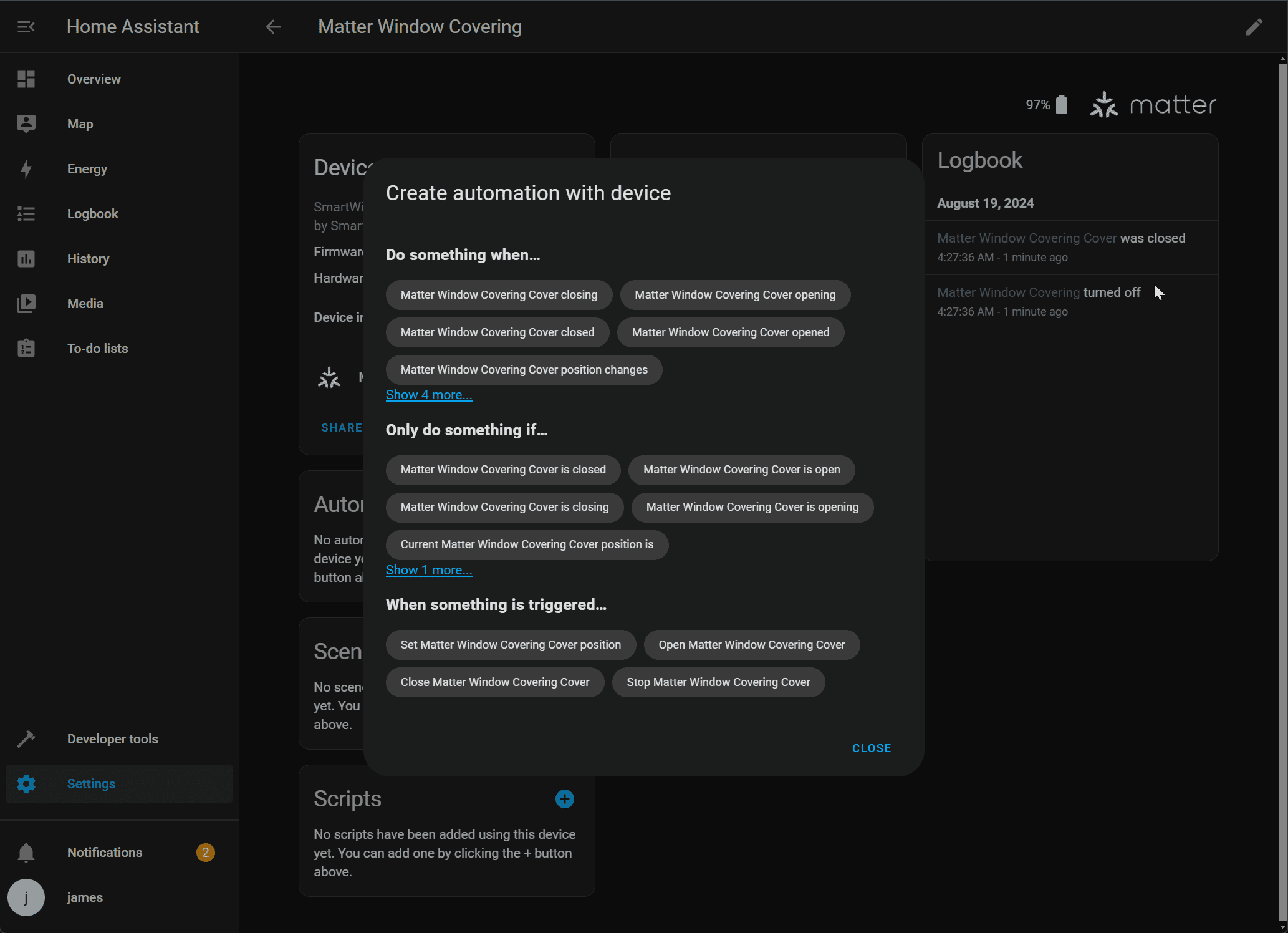
Task: Pick Set Matter Window Covering Cover position
Action: point(511,645)
